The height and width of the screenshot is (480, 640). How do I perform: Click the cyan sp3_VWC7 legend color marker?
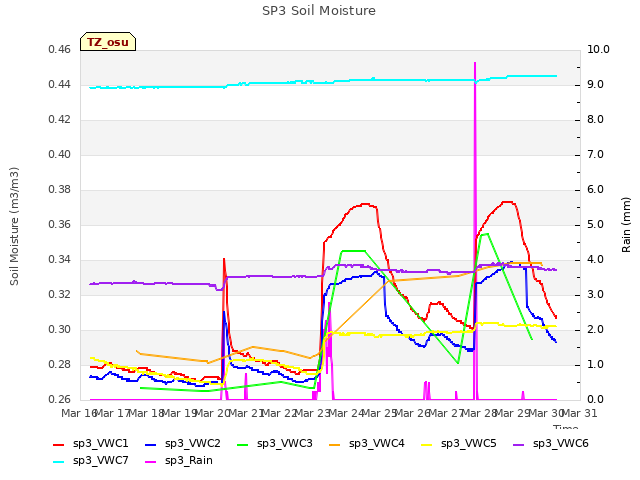tap(59, 462)
